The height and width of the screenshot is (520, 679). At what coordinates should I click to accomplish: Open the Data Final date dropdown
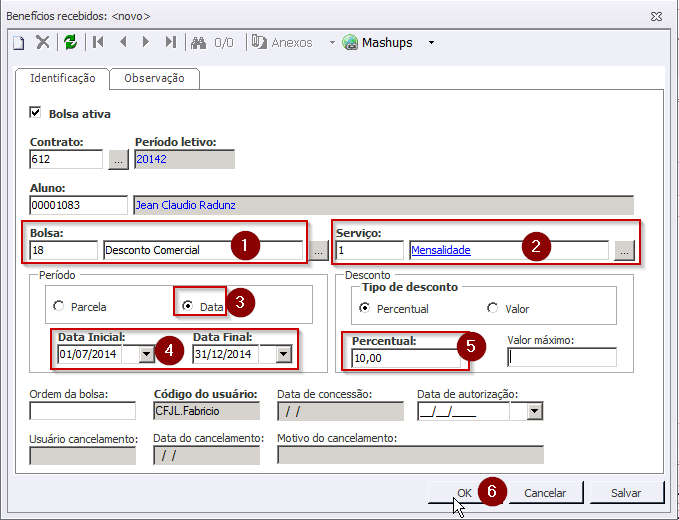[283, 354]
